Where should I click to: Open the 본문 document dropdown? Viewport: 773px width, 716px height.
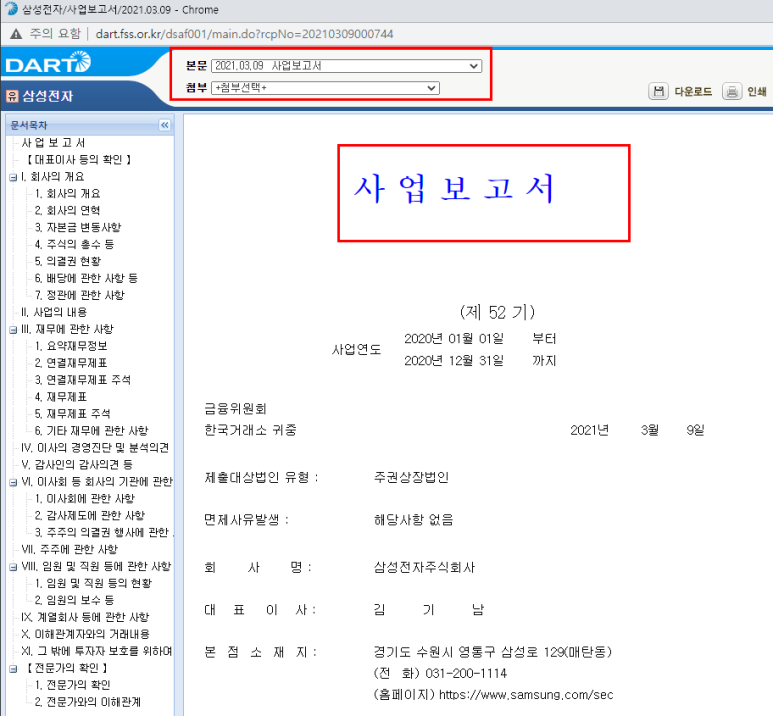click(346, 66)
